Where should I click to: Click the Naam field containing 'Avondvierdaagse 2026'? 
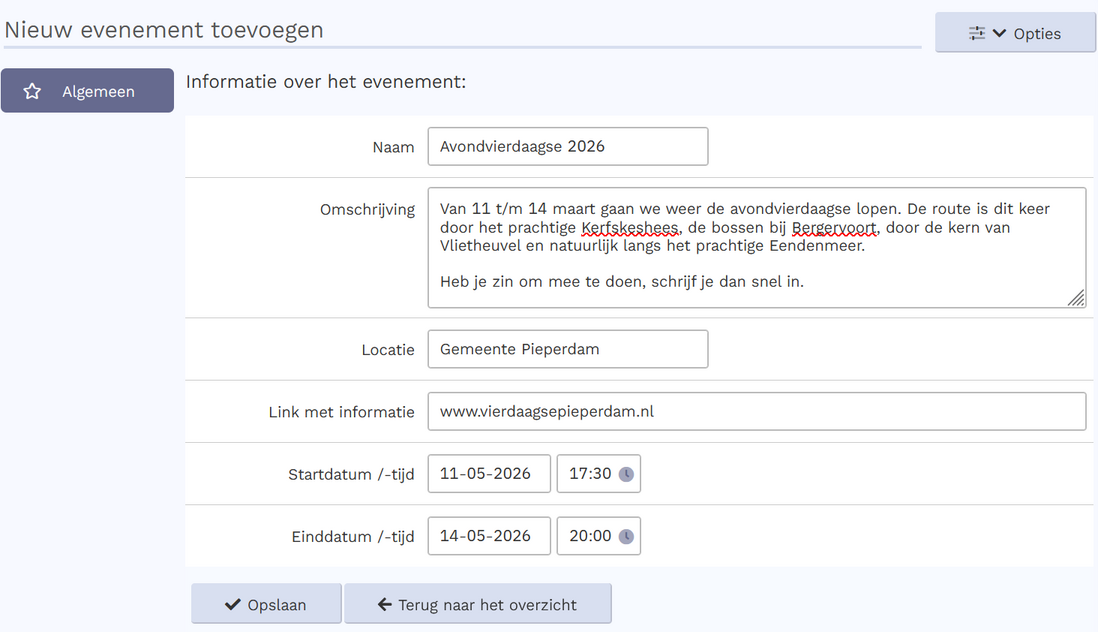coord(567,146)
